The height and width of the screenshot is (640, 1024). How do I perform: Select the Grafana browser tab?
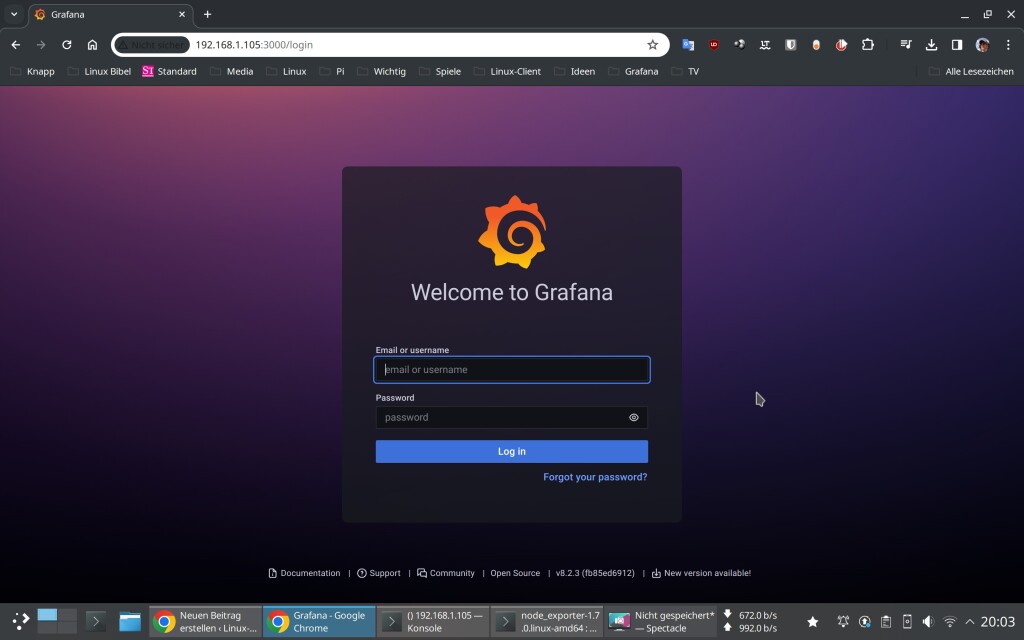pos(111,14)
